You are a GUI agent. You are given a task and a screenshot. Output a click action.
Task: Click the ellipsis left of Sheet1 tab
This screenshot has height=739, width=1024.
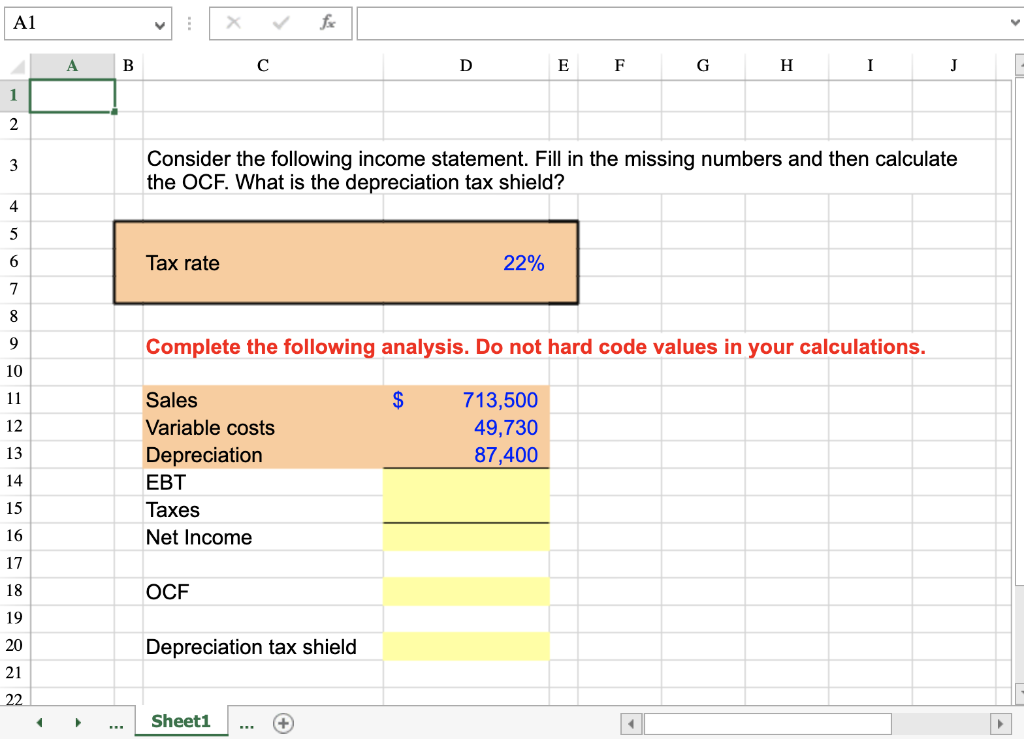coord(116,725)
